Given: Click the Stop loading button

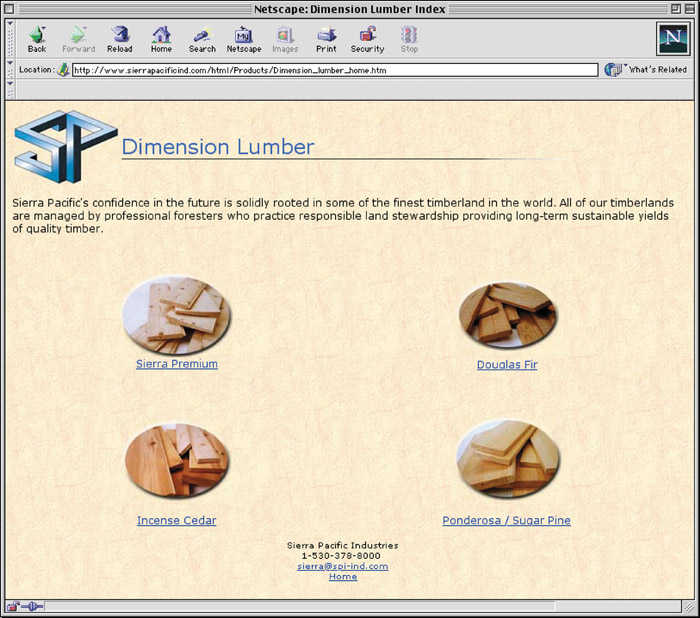Looking at the screenshot, I should [x=409, y=40].
